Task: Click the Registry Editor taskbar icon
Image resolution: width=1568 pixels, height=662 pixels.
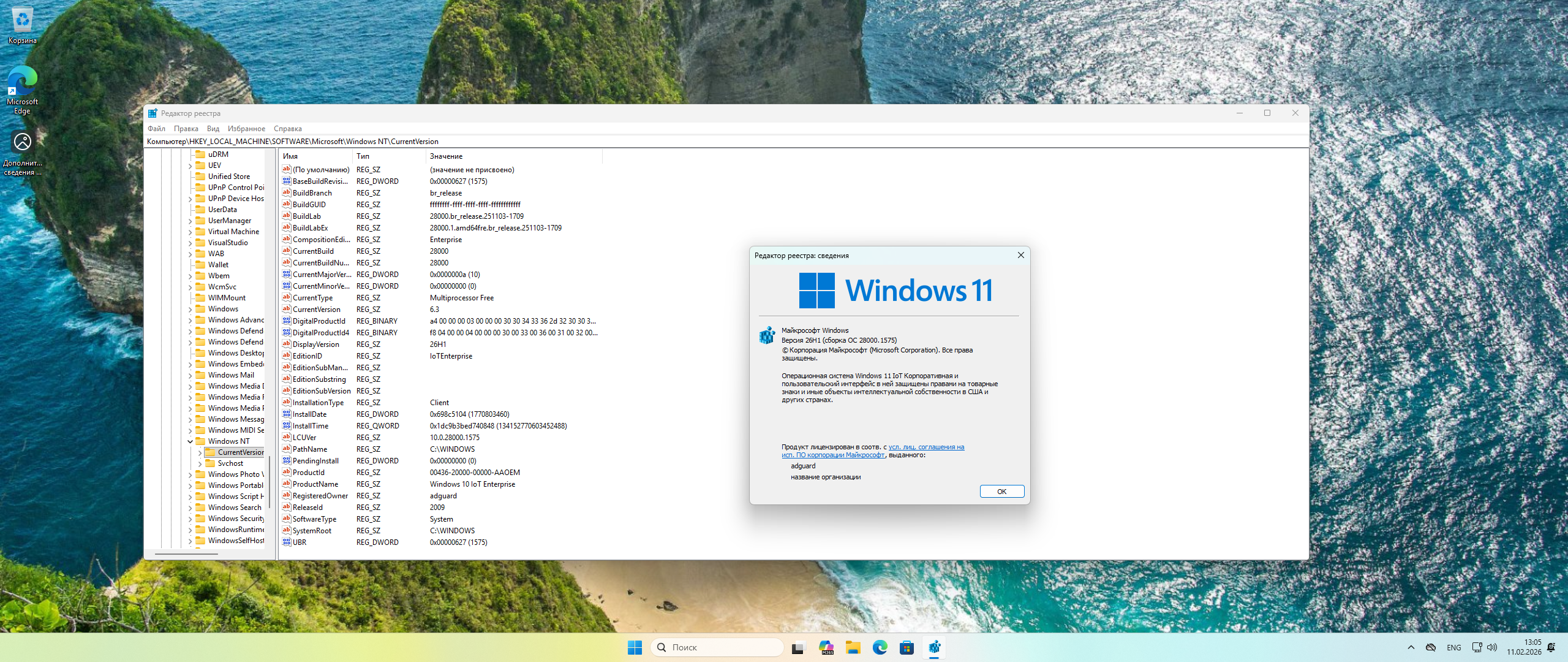Action: [935, 647]
